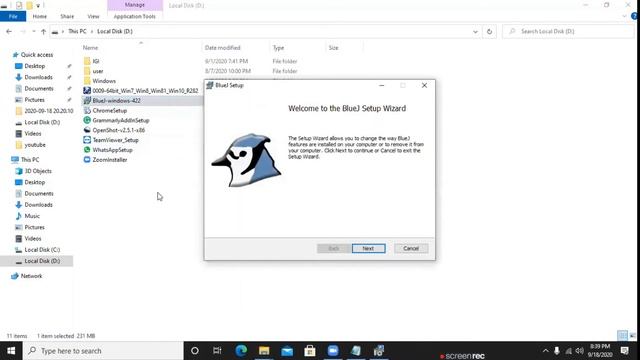This screenshot has width=640, height=360.
Task: Switch to details view layout icon
Action: 622,336
